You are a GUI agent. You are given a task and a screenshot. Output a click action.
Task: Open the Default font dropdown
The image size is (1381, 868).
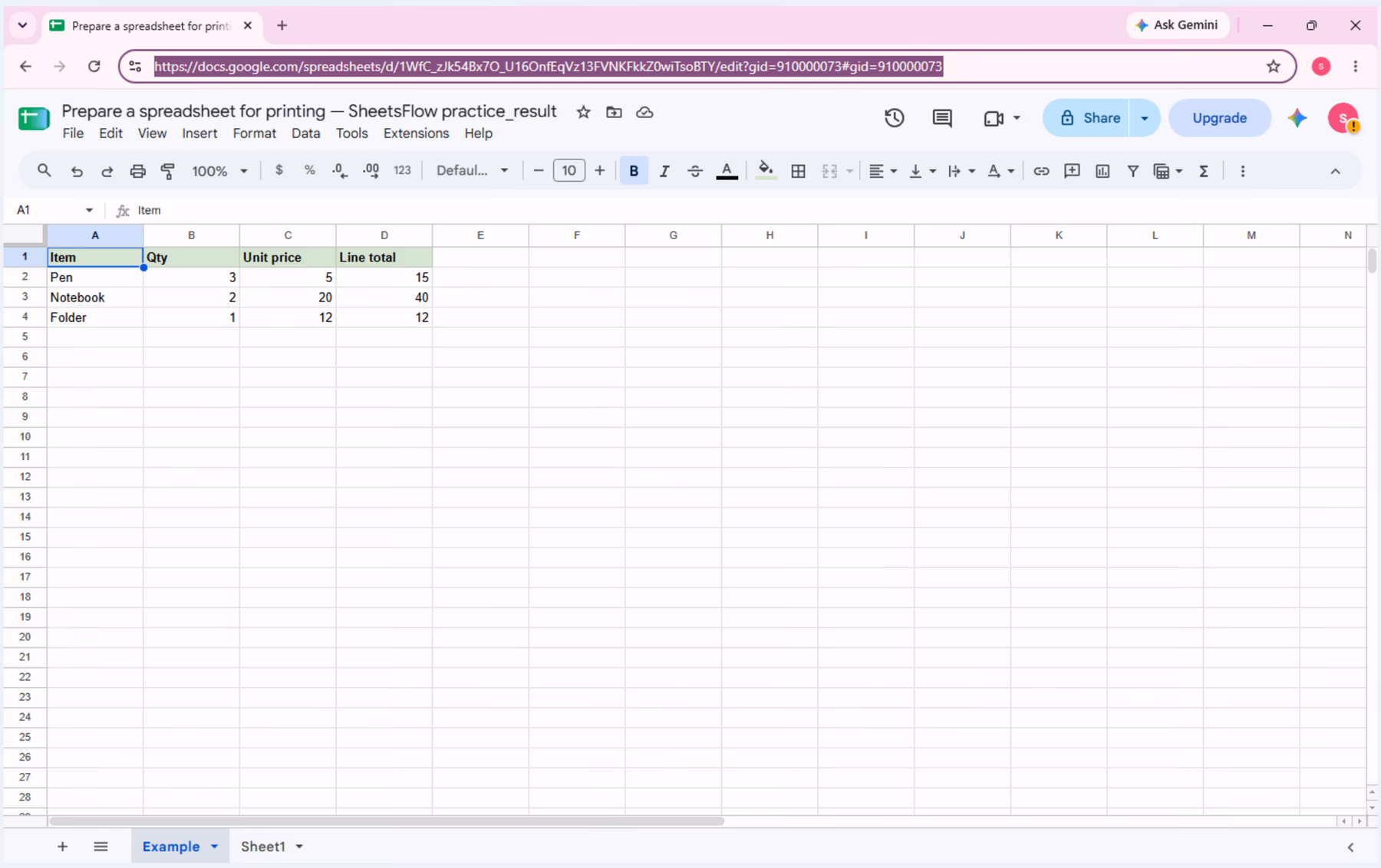pyautogui.click(x=472, y=170)
